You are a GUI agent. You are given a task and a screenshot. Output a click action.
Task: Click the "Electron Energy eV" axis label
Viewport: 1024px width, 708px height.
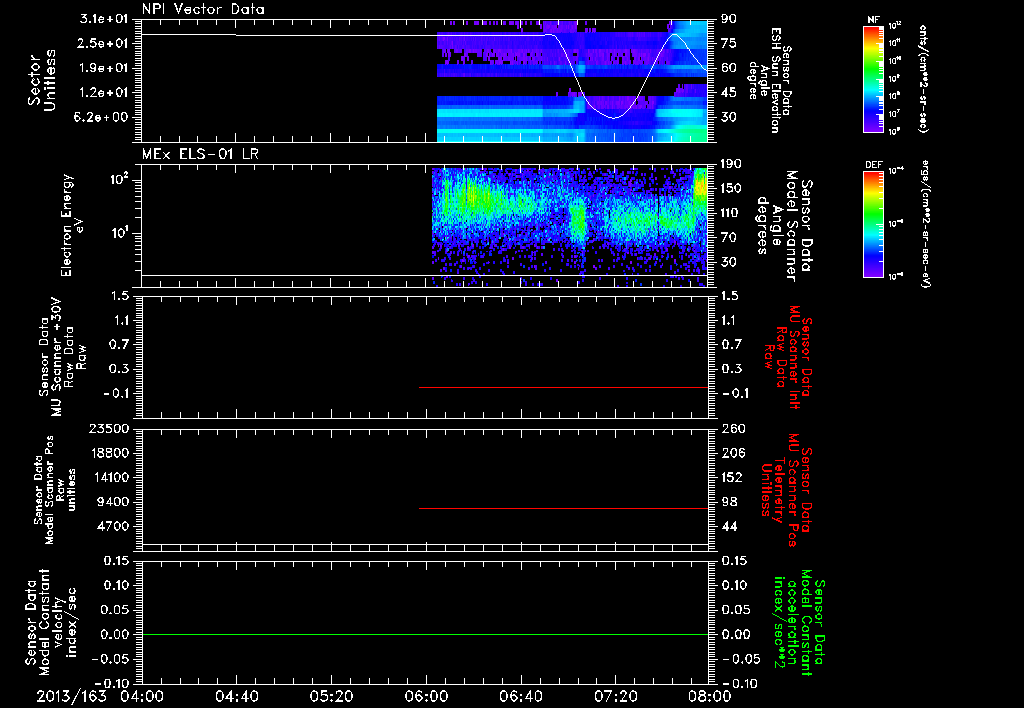point(73,225)
